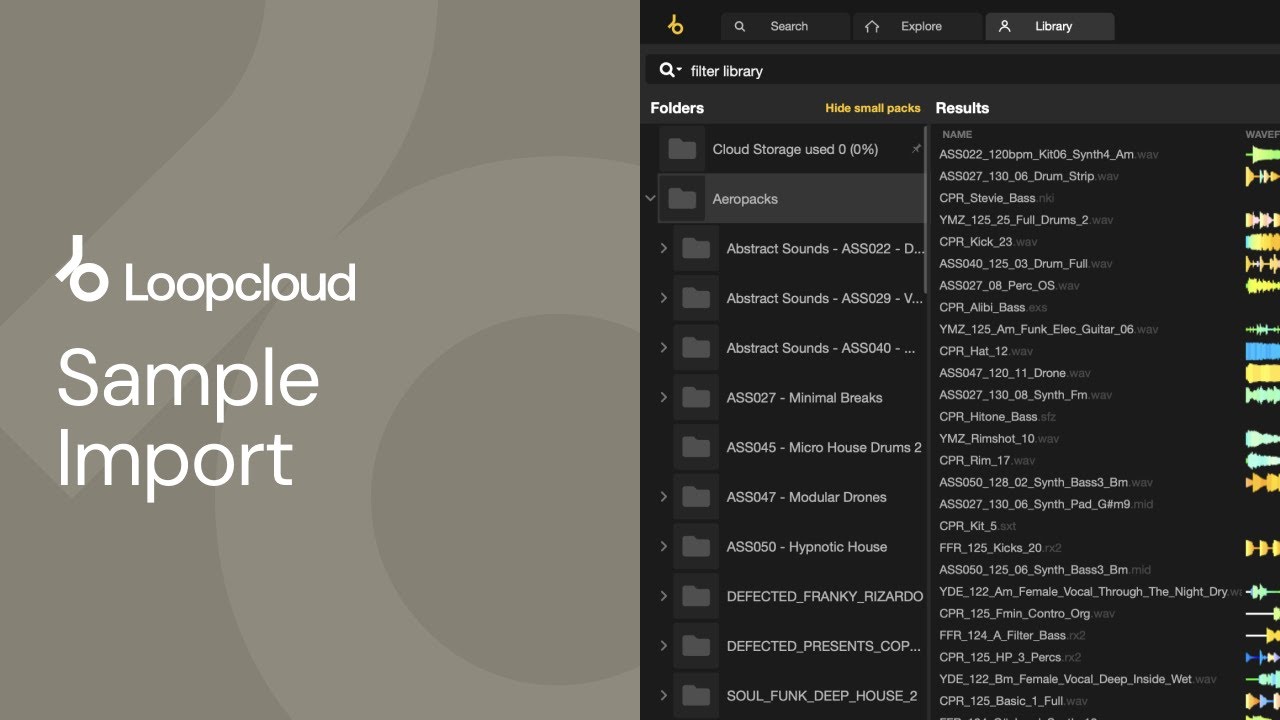Select CPR_Stevie_Bass.nki file
Viewport: 1280px width, 720px height.
[x=997, y=198]
